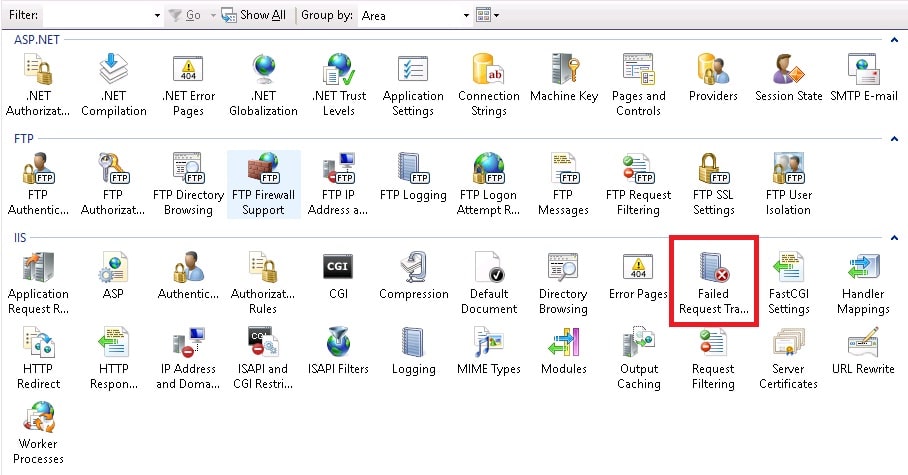Open IIS Directory Browsing feature

(563, 283)
